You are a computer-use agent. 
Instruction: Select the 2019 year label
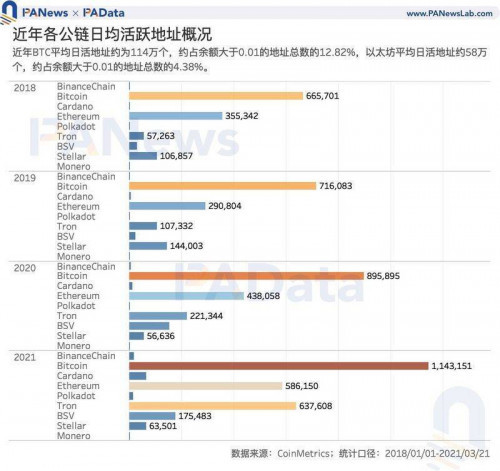click(x=25, y=178)
